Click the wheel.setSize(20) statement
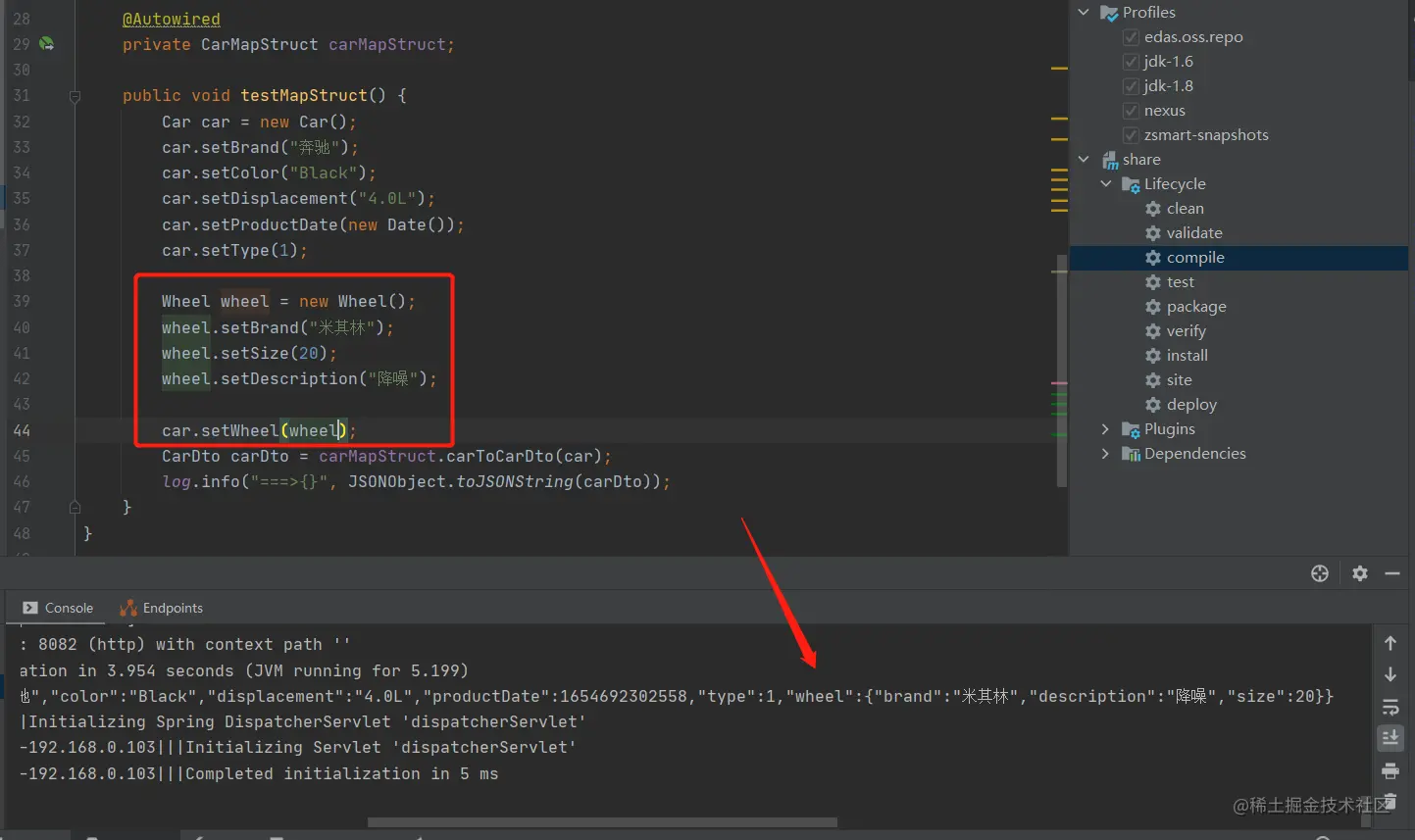The width and height of the screenshot is (1415, 840). (250, 354)
